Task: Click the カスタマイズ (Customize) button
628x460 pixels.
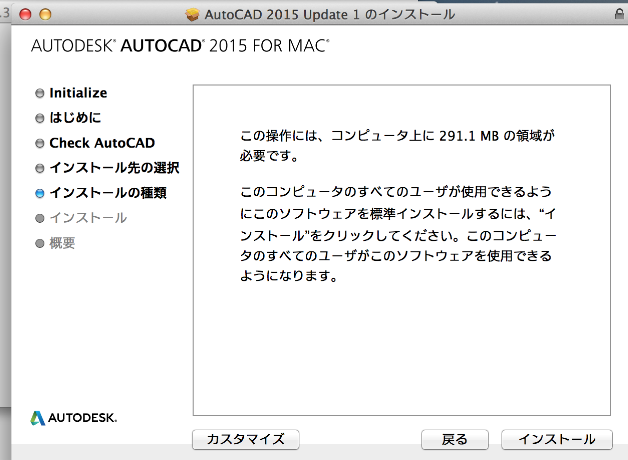Action: point(246,439)
